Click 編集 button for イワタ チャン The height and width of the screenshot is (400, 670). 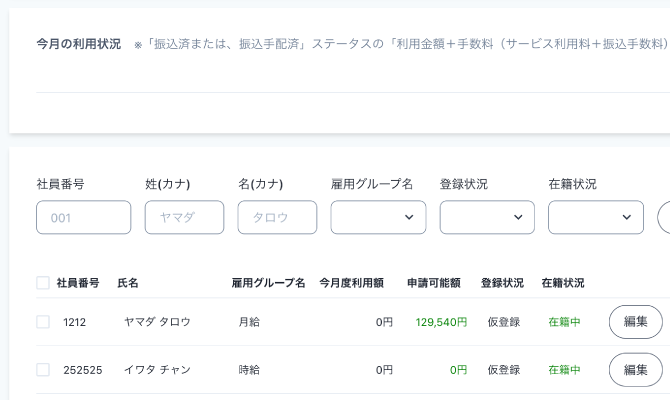coord(635,370)
